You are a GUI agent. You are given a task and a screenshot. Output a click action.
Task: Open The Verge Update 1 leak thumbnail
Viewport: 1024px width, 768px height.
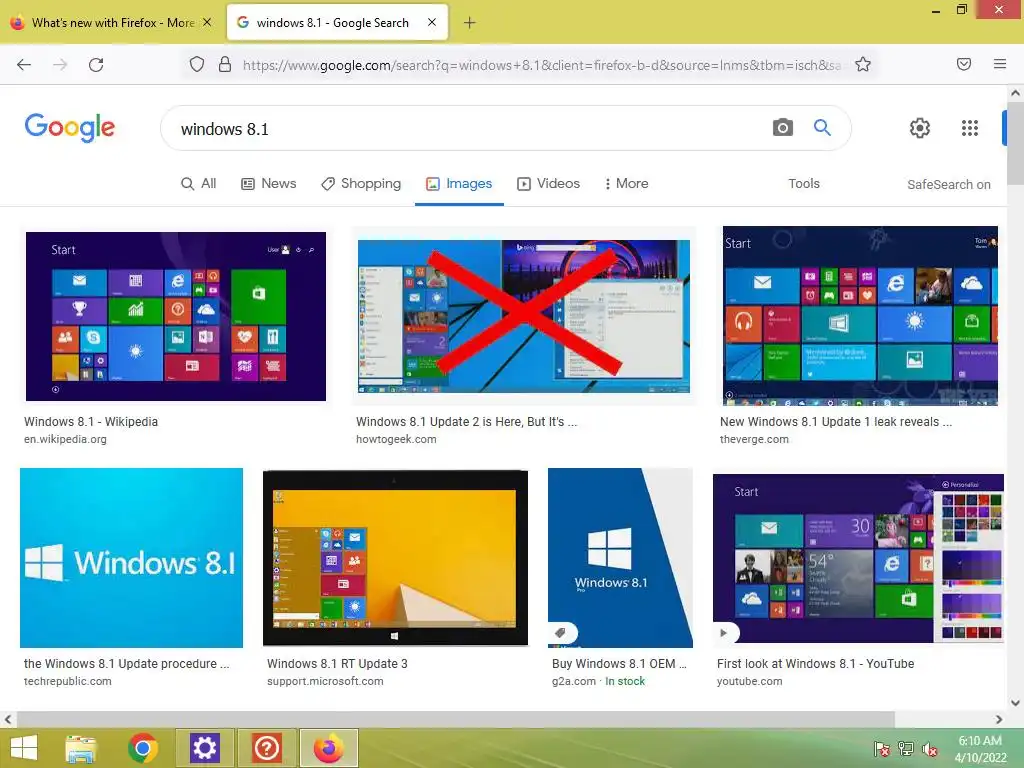860,316
